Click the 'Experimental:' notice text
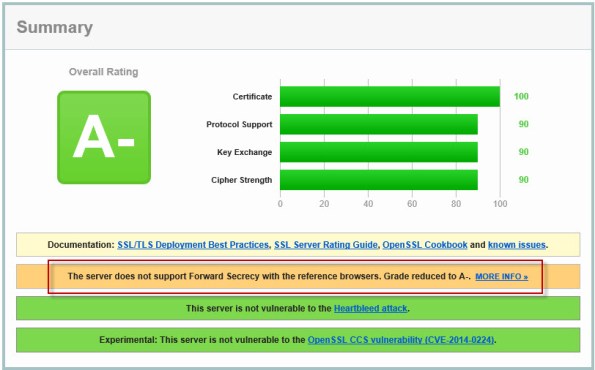The height and width of the screenshot is (370, 595). 202,340
